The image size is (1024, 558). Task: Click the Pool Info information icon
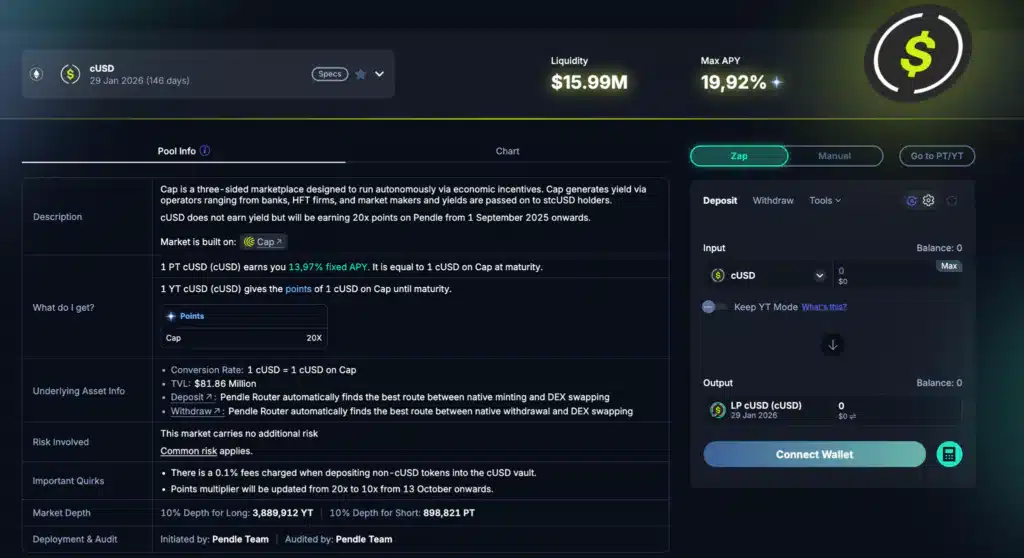[x=205, y=151]
